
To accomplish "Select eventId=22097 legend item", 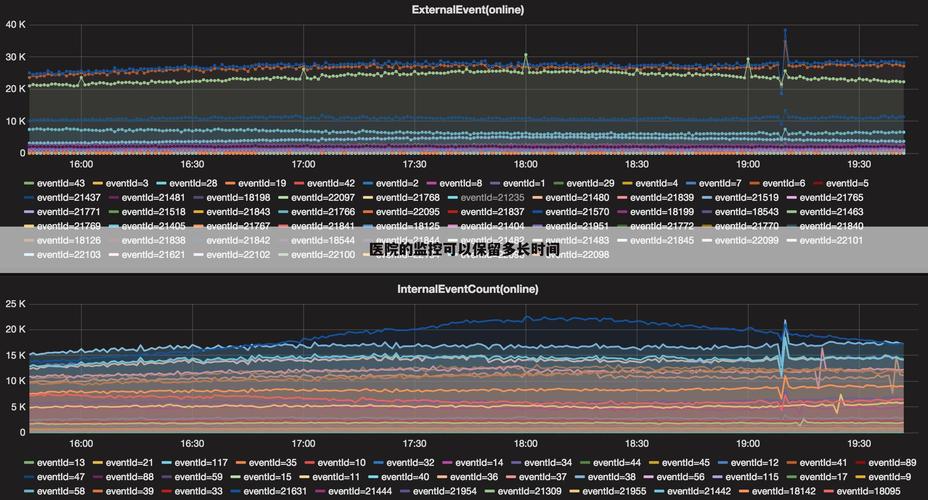I will pos(323,198).
